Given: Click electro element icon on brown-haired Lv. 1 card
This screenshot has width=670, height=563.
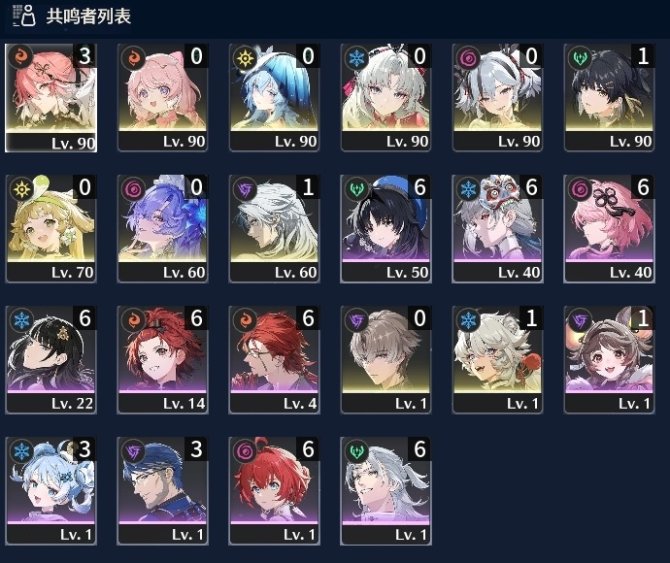Looking at the screenshot, I should [580, 320].
